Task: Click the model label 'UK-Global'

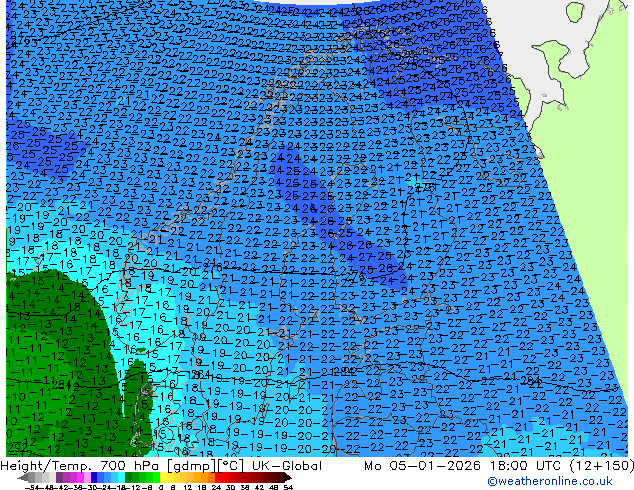Action: coord(287,466)
